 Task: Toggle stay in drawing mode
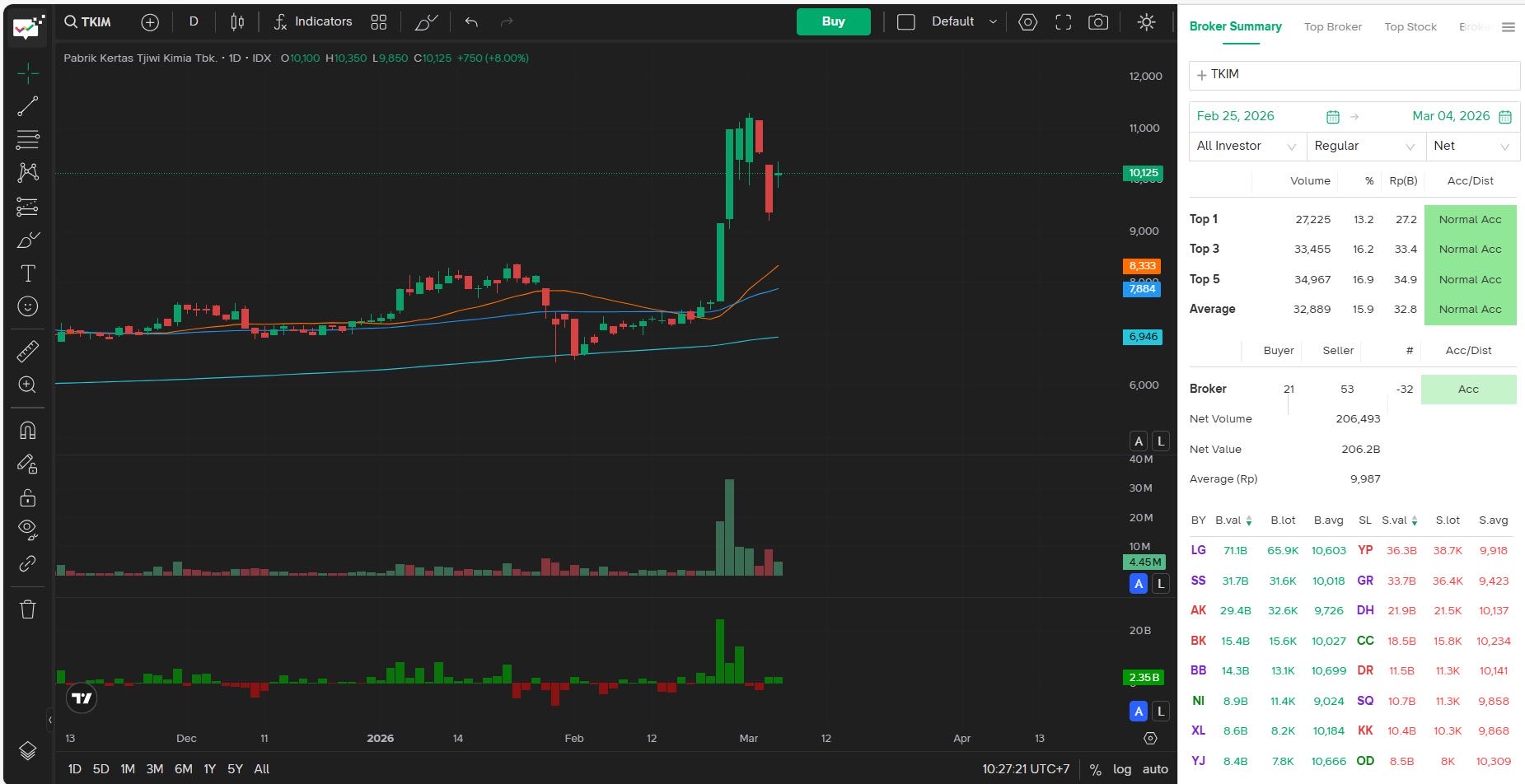28,464
